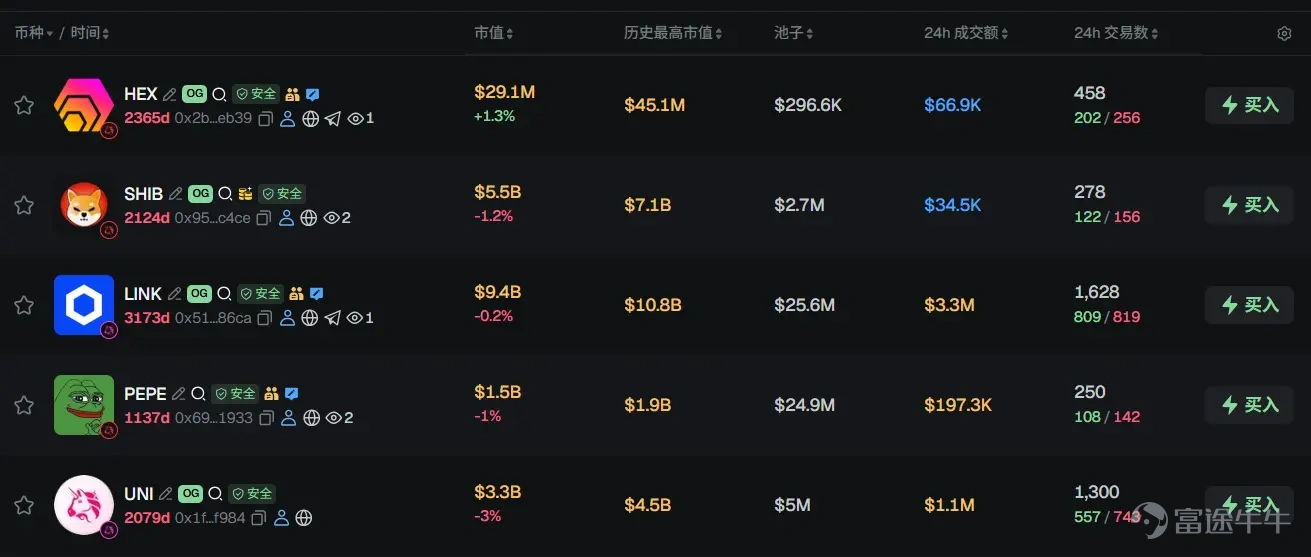Image resolution: width=1311 pixels, height=557 pixels.
Task: View LINK creator profile person icon
Action: tap(287, 318)
